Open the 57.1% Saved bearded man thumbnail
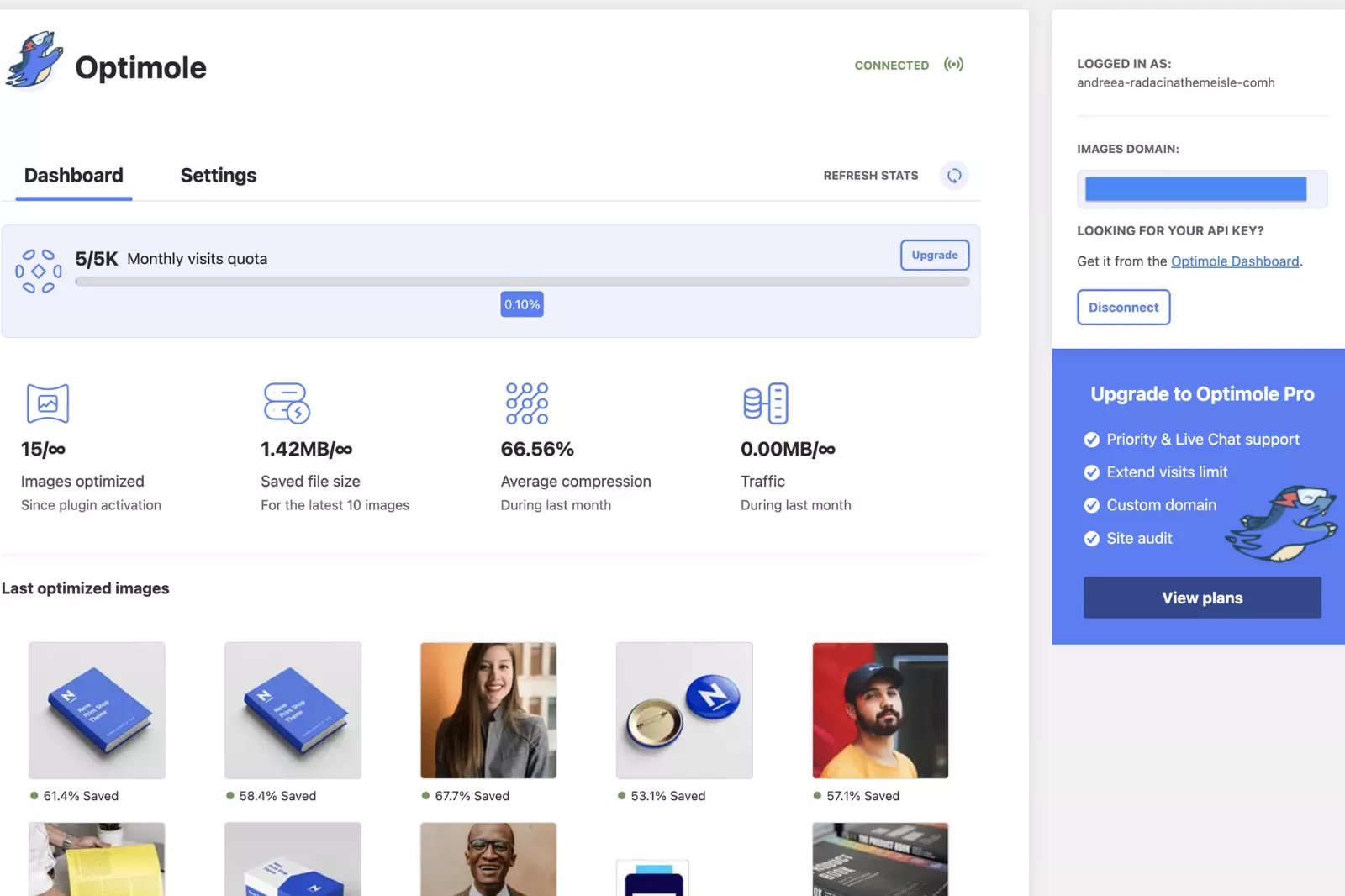This screenshot has height=896, width=1345. pyautogui.click(x=880, y=710)
